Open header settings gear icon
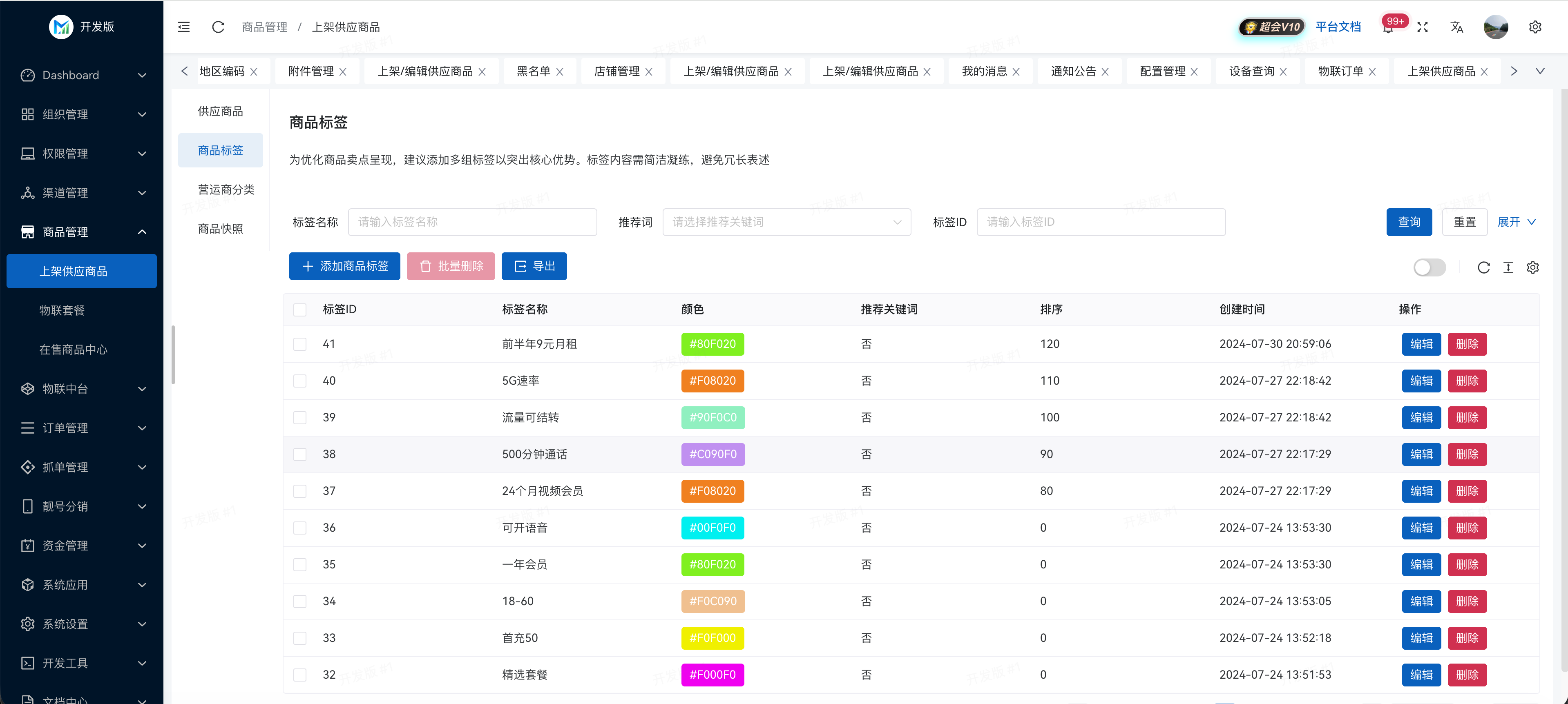Screen dimensions: 1568x704 [1535, 27]
